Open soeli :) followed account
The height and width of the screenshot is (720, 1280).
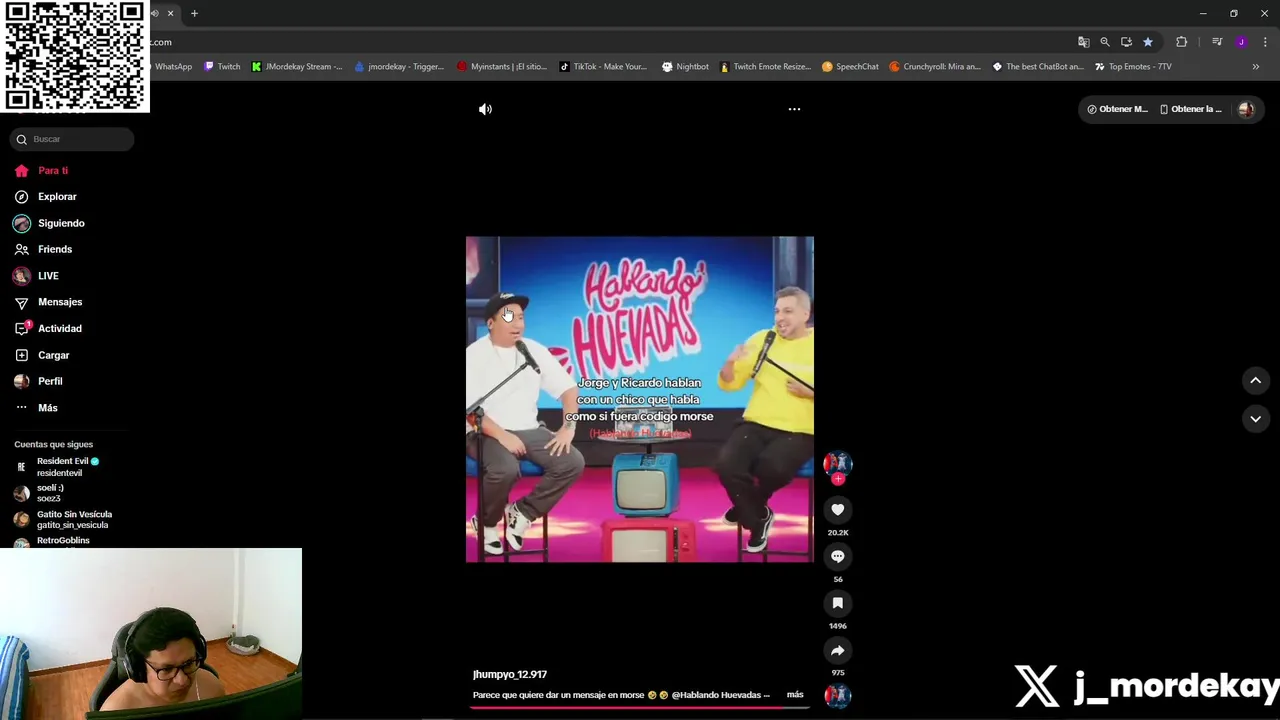[50, 493]
